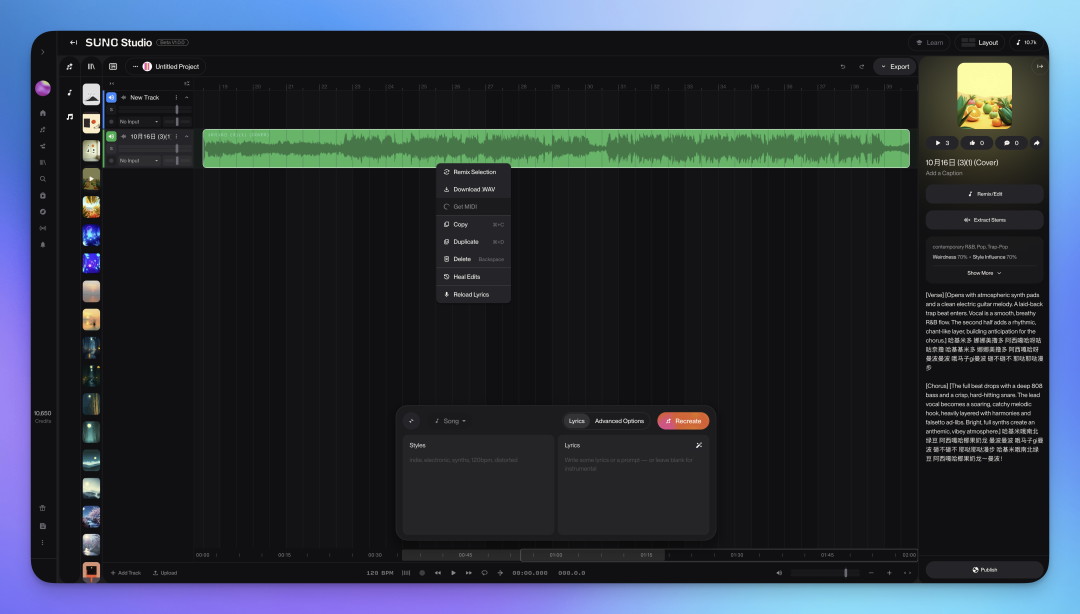Zoom out the timeline with the minus icon

click(871, 573)
